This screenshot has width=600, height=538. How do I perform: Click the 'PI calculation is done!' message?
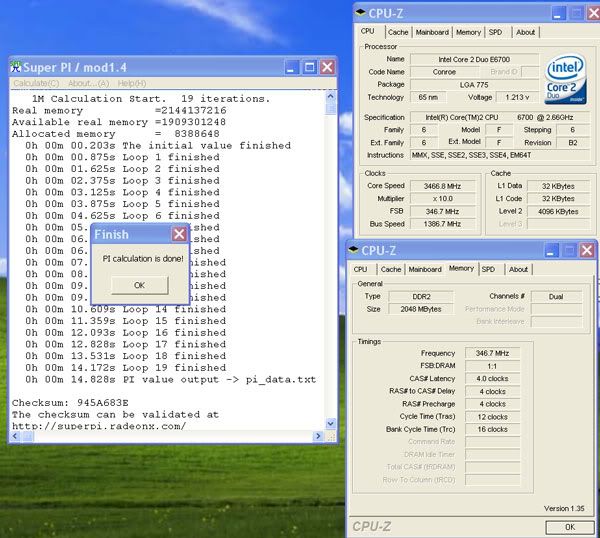[x=143, y=259]
